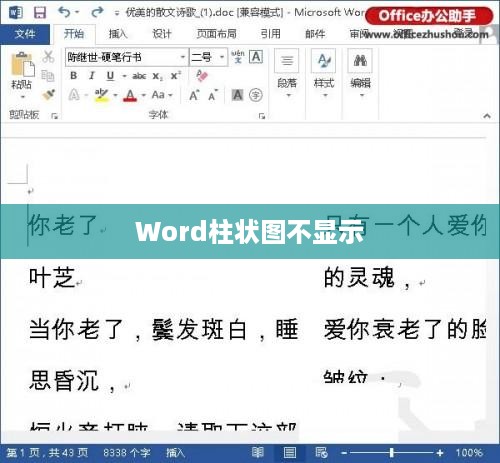Click the Save icon in quick access toolbar
500x463 pixels.
[x=40, y=13]
